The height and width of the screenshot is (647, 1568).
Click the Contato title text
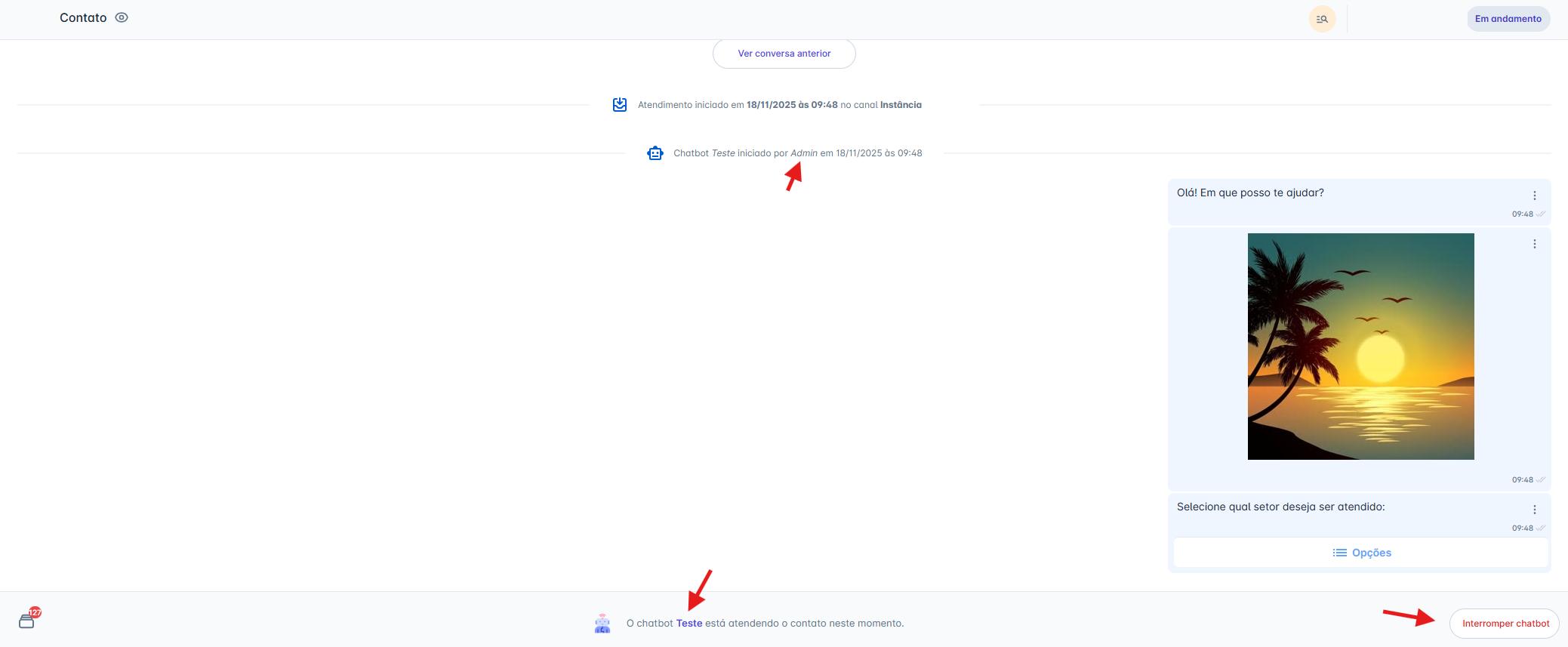pyautogui.click(x=83, y=17)
